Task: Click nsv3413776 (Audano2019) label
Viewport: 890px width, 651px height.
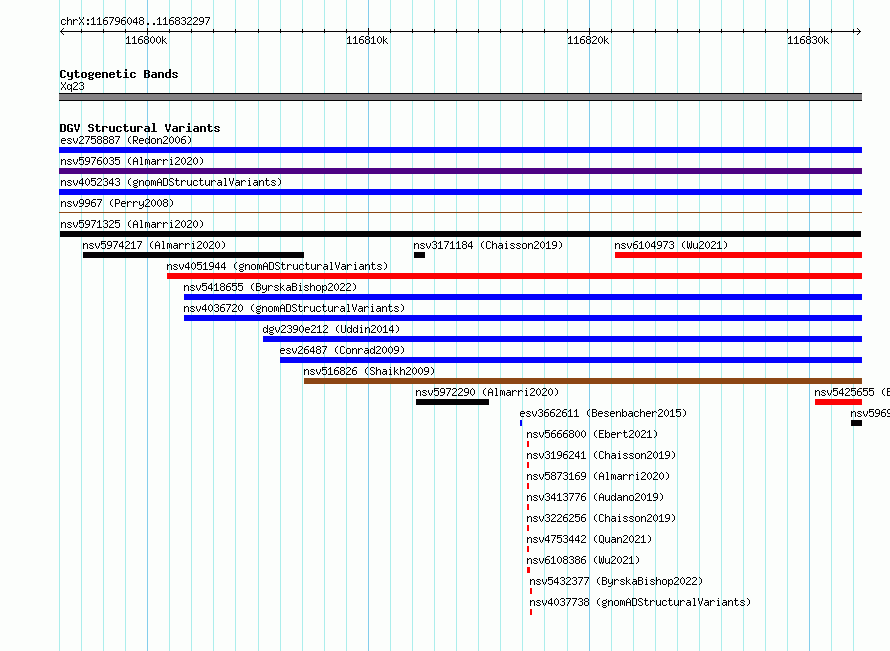Action: (595, 497)
